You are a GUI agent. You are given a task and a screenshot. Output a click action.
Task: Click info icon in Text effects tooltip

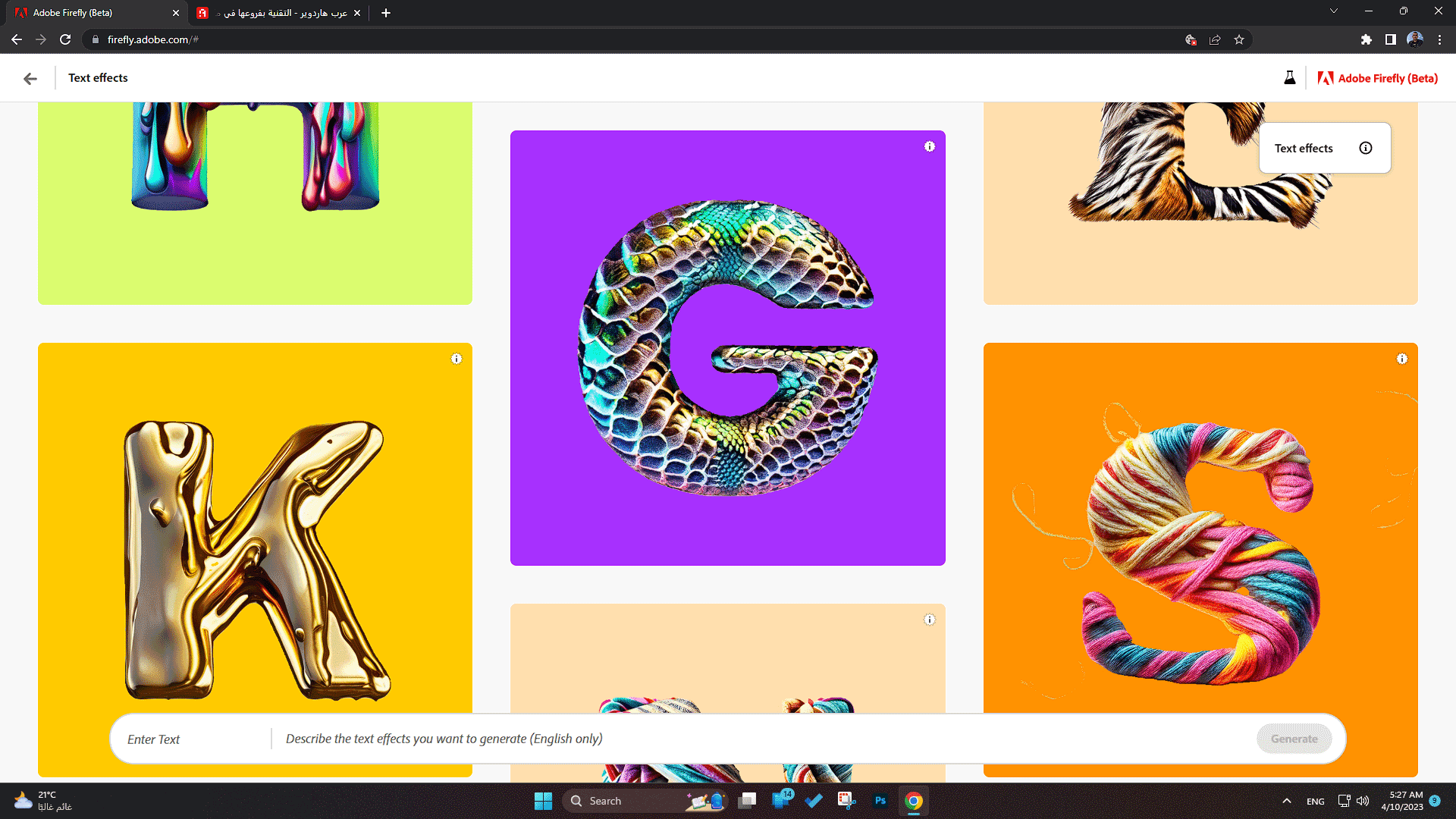click(1366, 148)
